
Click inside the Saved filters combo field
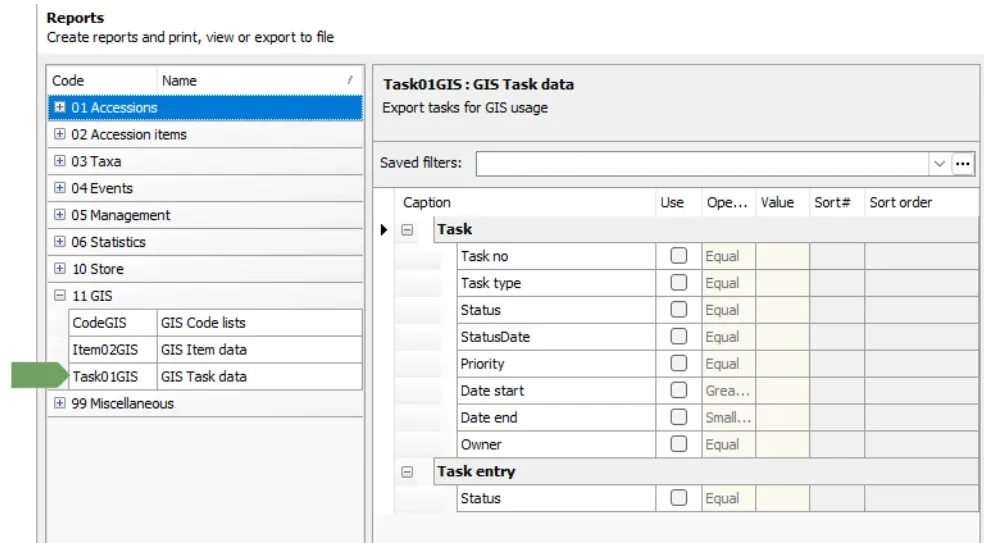tap(702, 164)
